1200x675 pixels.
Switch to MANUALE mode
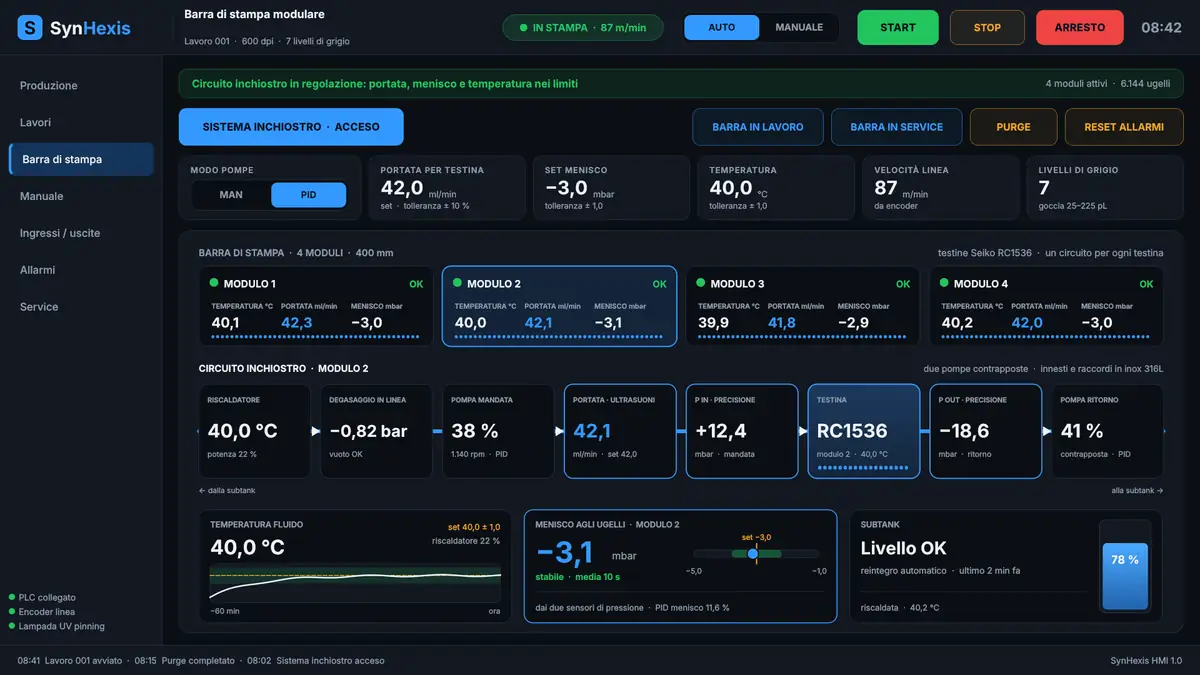[x=799, y=28]
